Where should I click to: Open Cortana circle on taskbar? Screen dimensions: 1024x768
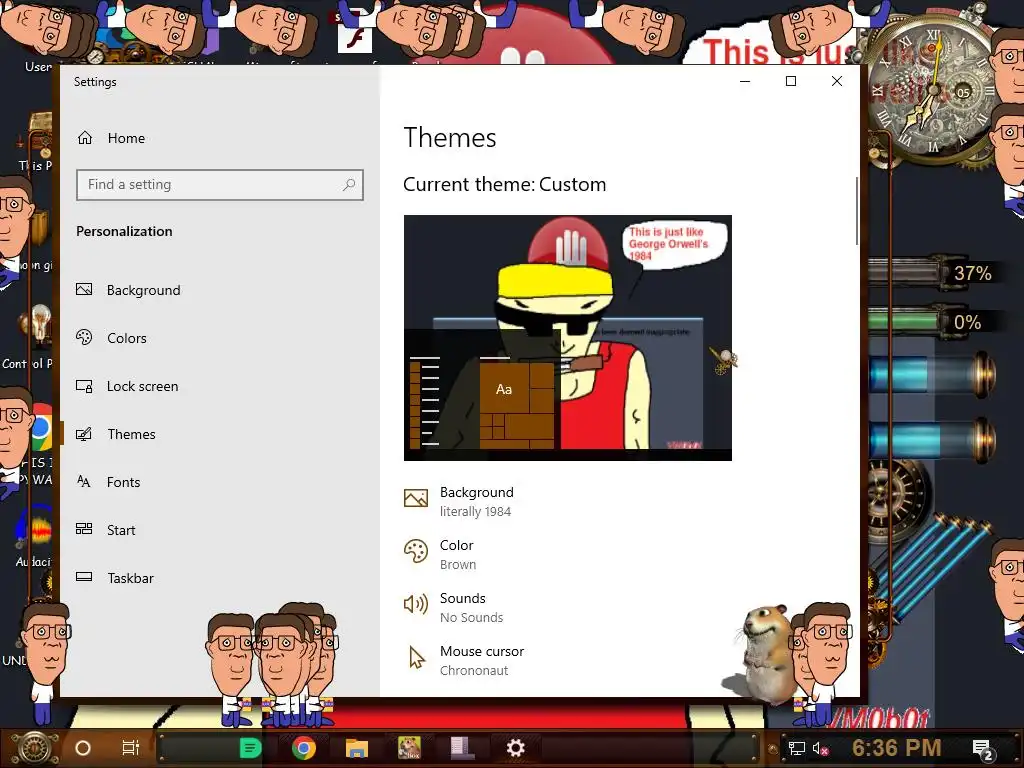83,748
